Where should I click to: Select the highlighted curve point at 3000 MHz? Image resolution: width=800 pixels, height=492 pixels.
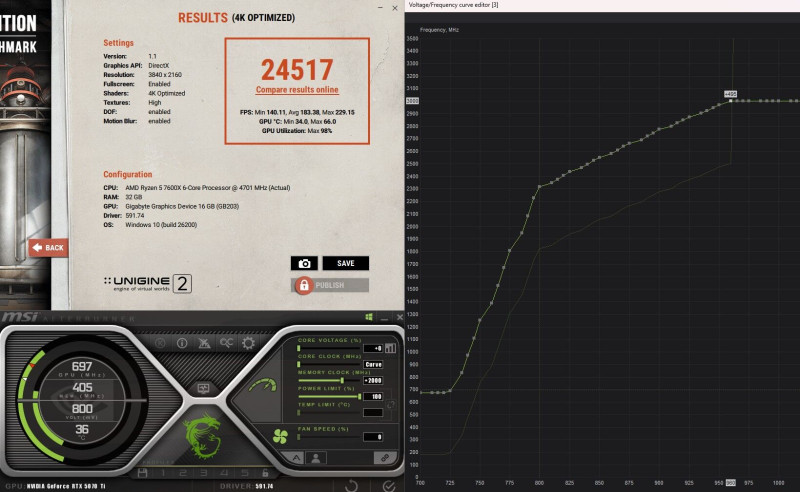731,101
